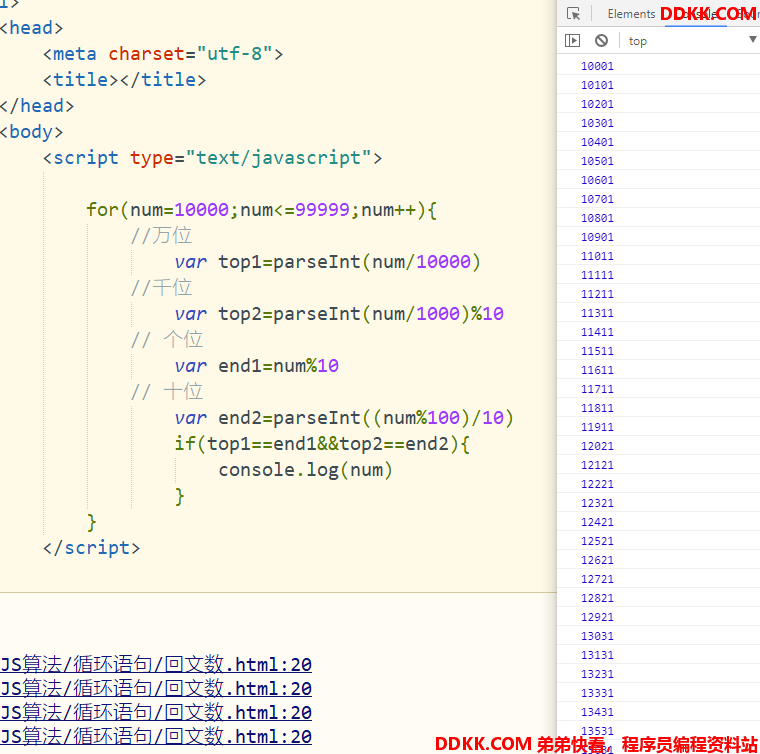Select console output 11111

(x=597, y=275)
